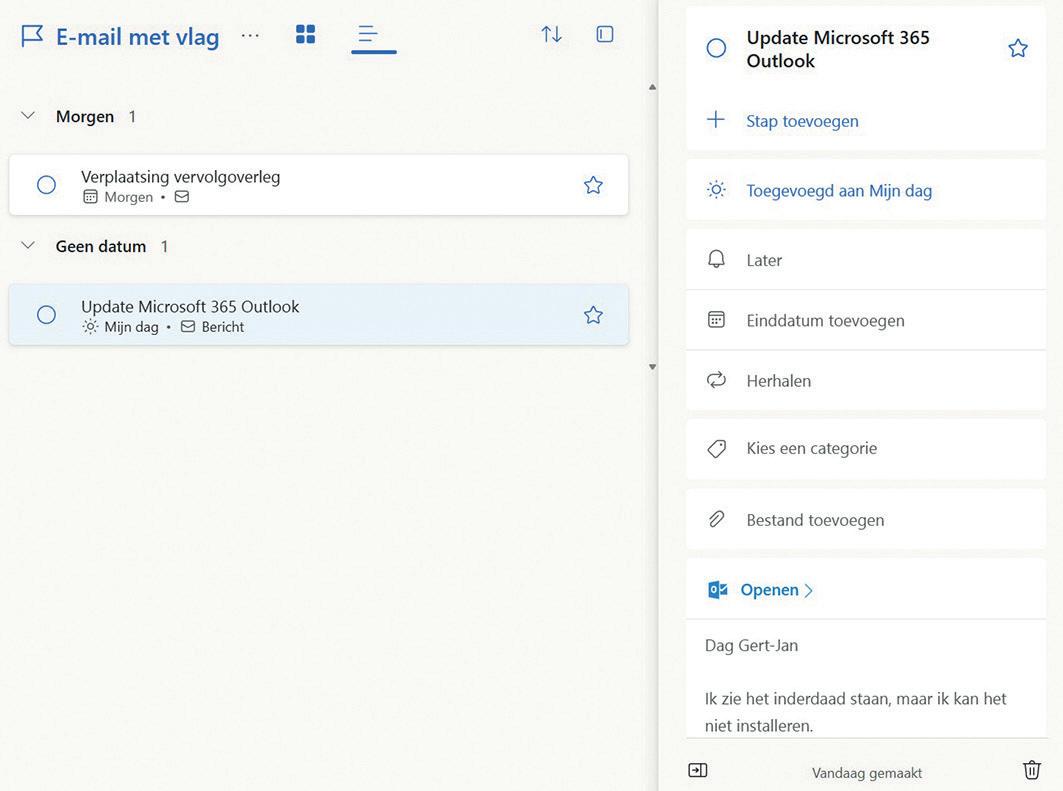Delete the task with trash icon
Screen dimensions: 1063x791
pos(1032,770)
